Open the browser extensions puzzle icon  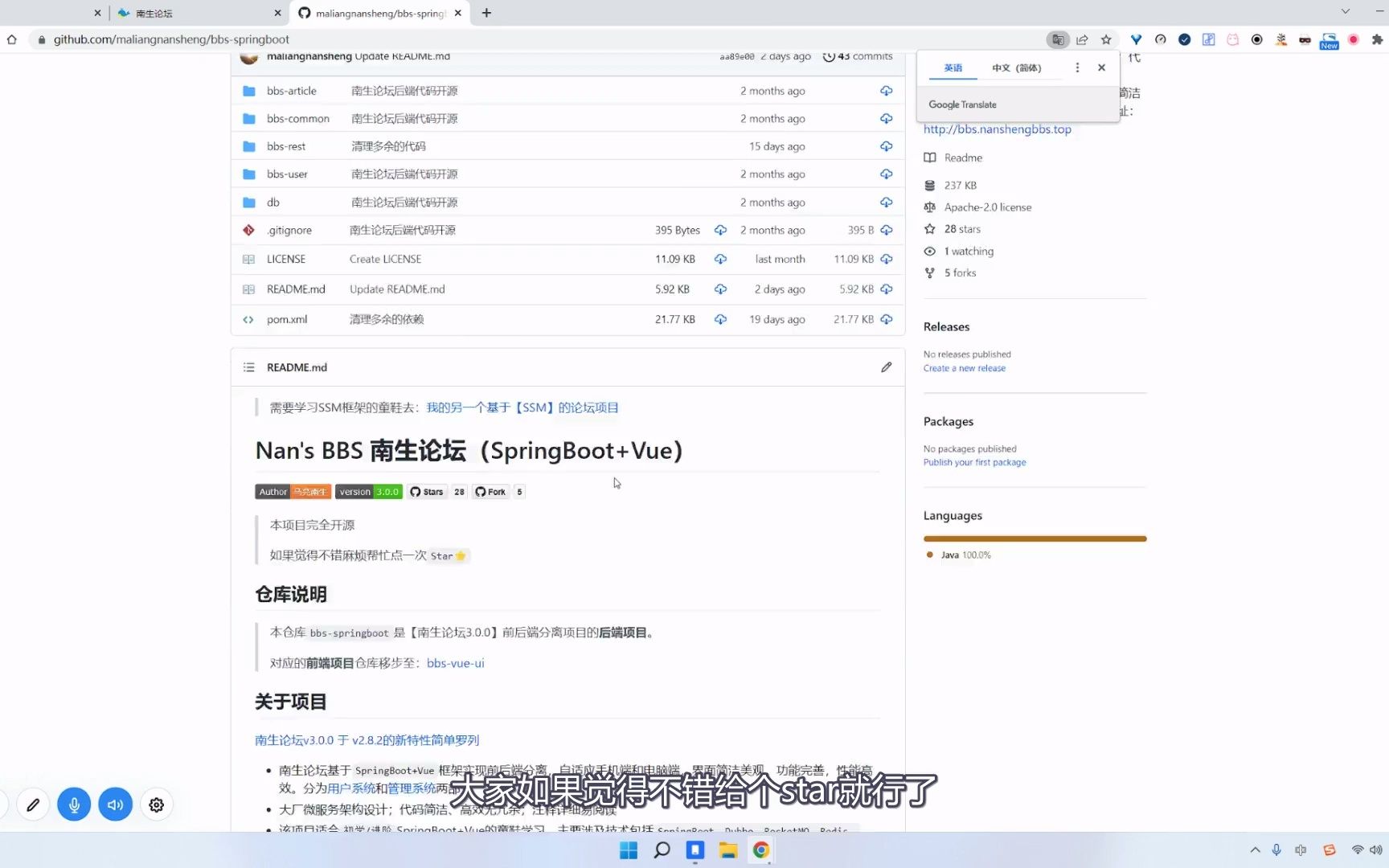coord(1377,39)
